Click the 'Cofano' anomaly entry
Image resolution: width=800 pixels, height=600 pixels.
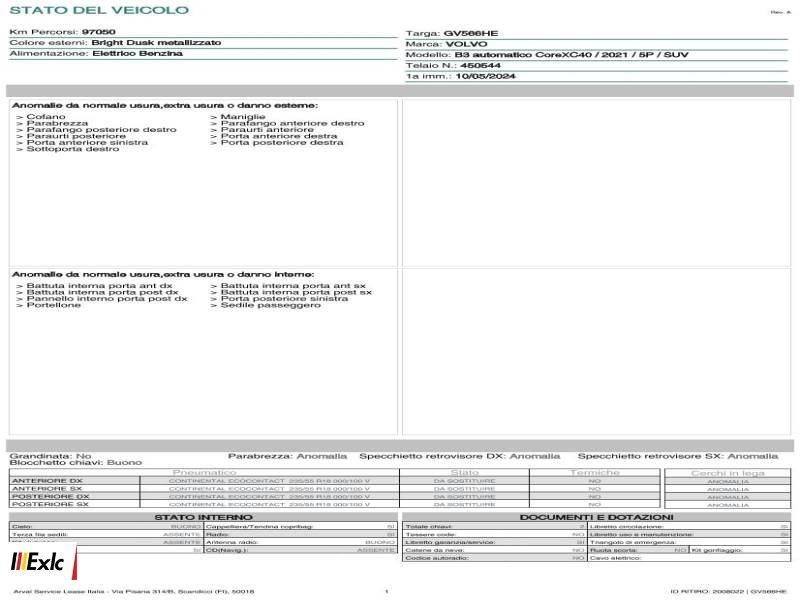46,117
